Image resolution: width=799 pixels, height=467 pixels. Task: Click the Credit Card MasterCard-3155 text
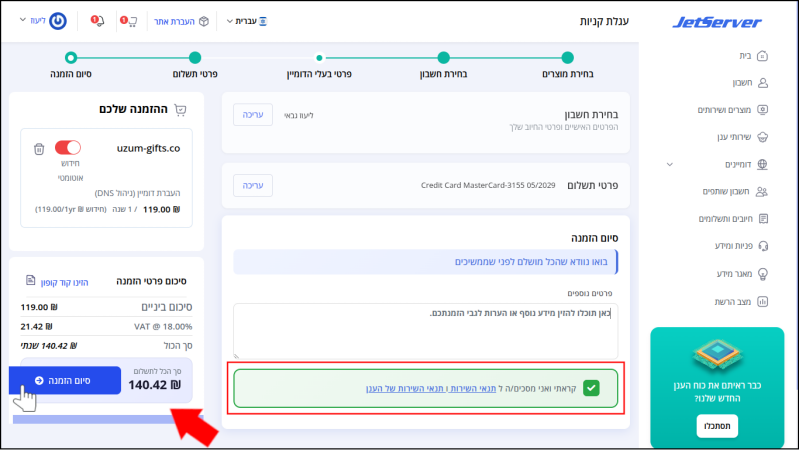coord(488,185)
